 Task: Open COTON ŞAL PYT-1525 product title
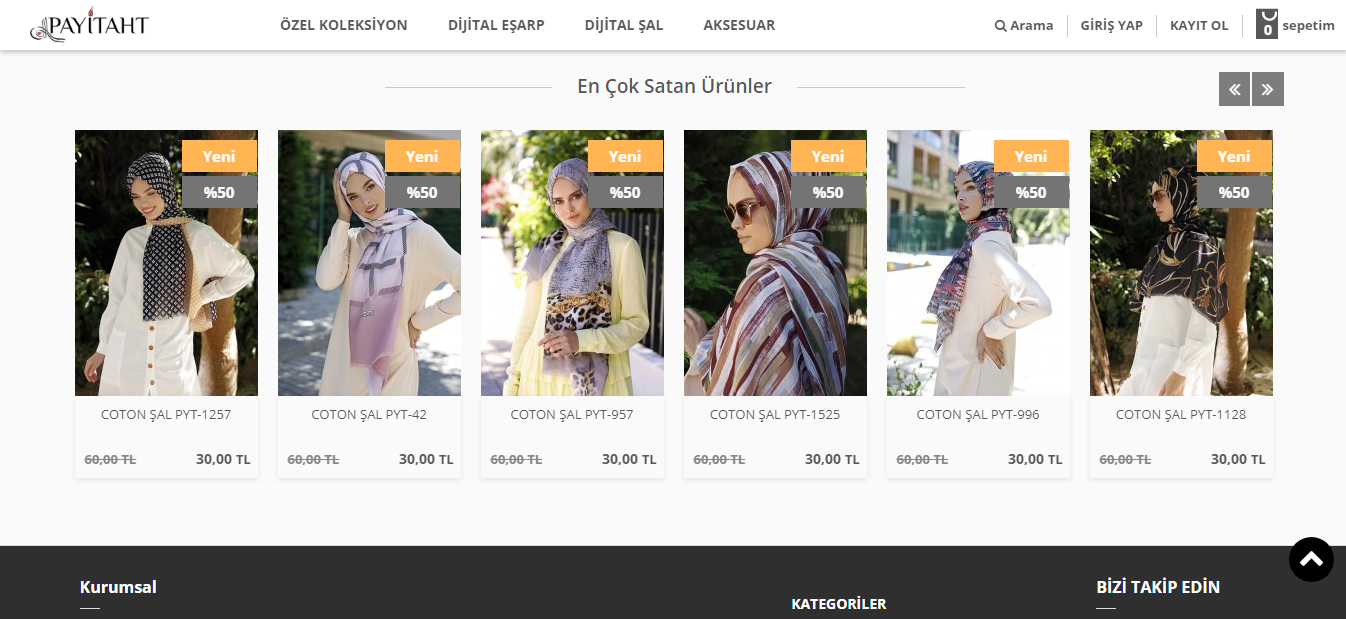point(775,414)
